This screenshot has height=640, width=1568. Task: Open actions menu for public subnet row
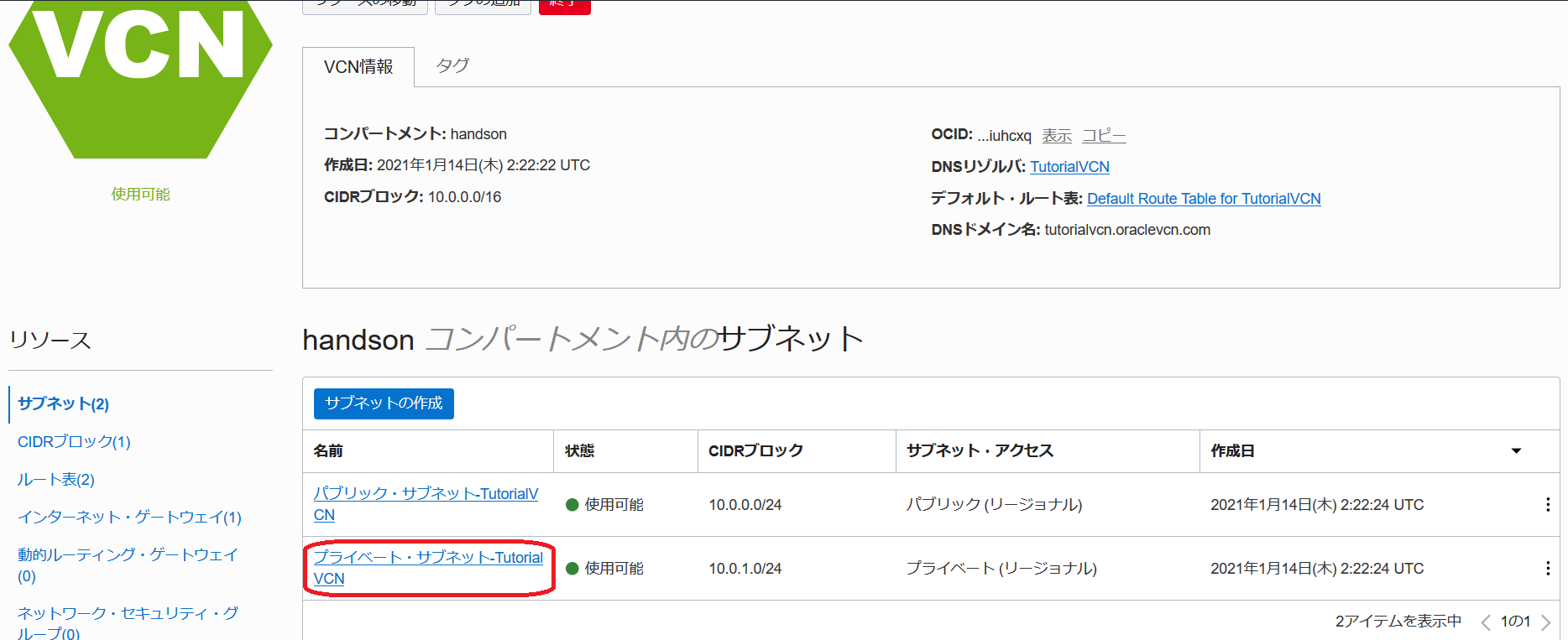(1547, 504)
